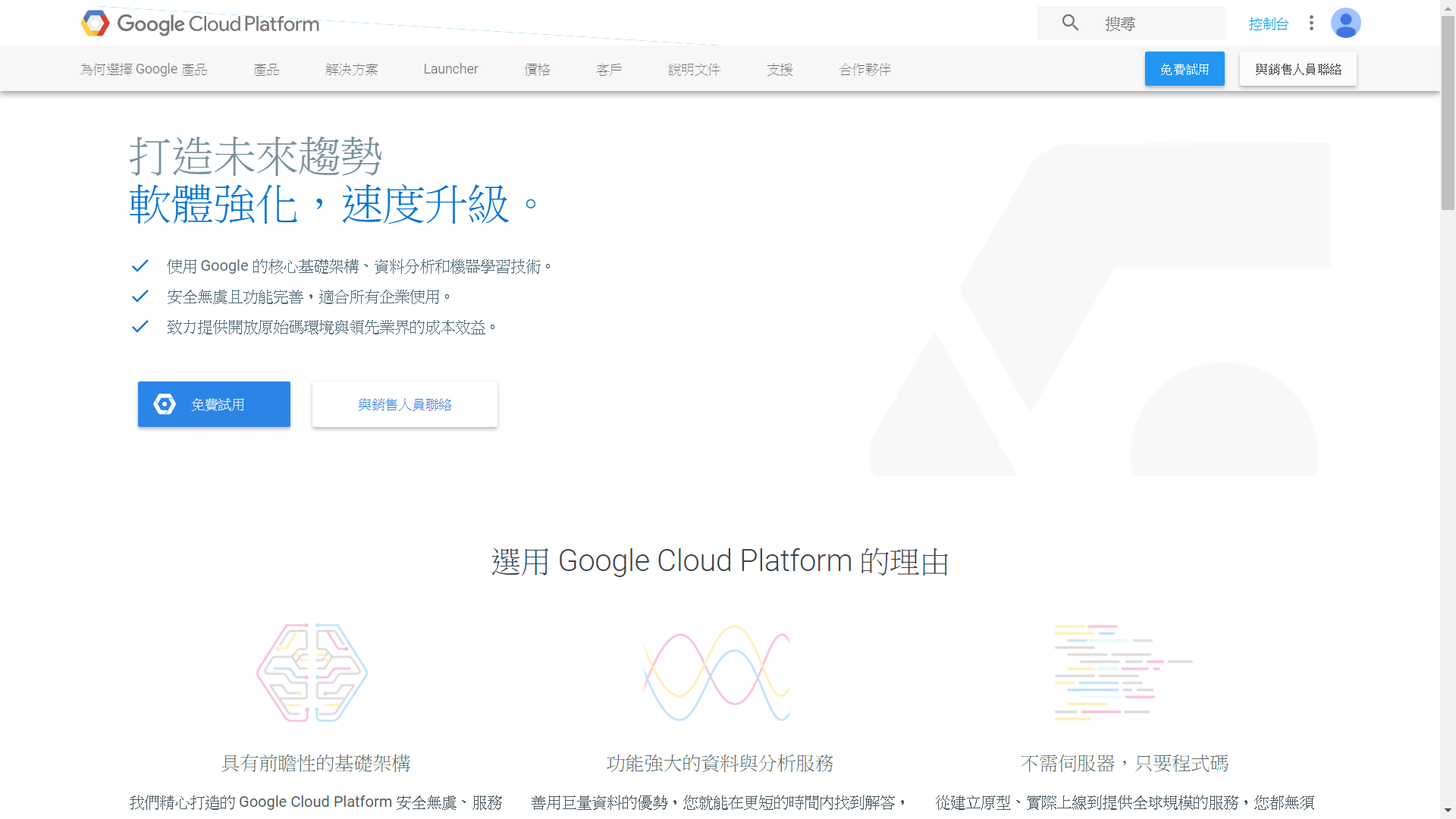1456x819 pixels.
Task: Click the white 與銷售人員聯絡 button below the checklist
Action: (x=405, y=404)
